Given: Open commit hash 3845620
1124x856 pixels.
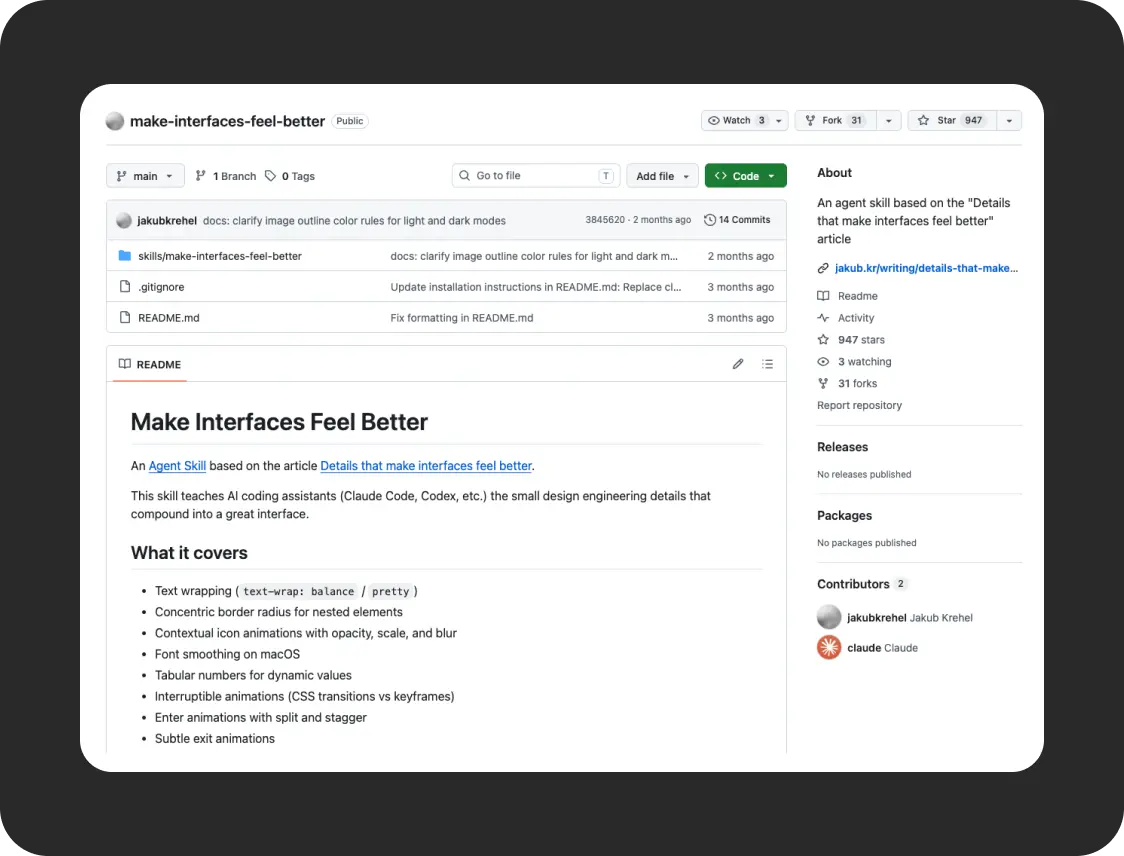Looking at the screenshot, I should tap(605, 219).
